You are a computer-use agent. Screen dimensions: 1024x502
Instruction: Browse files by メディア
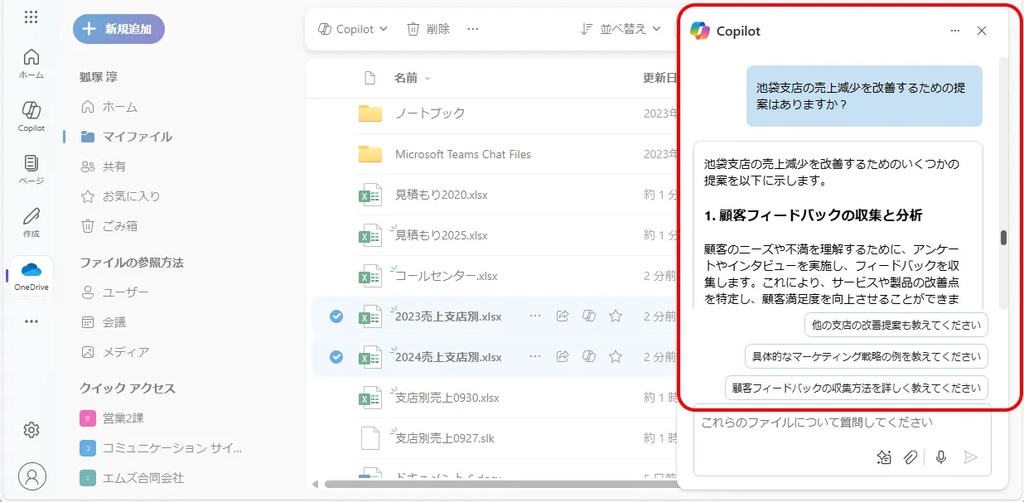point(115,352)
